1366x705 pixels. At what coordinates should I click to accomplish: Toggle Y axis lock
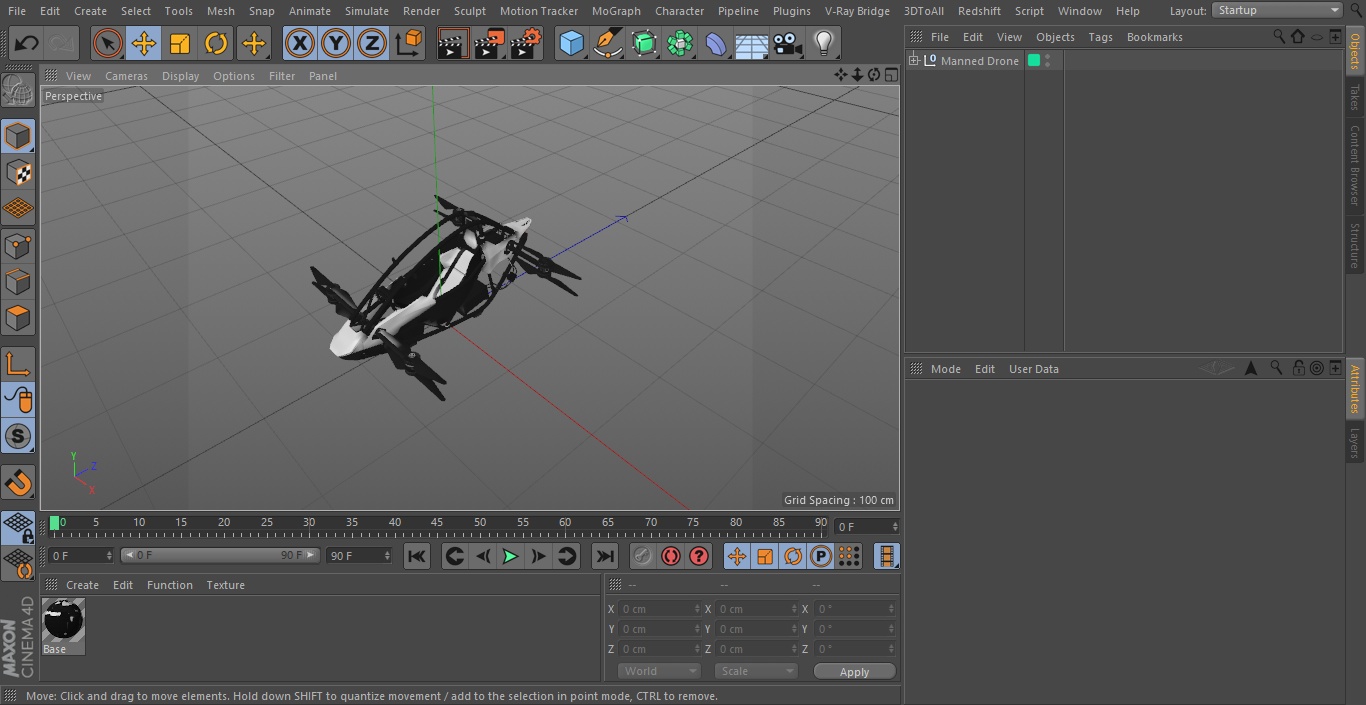click(336, 43)
